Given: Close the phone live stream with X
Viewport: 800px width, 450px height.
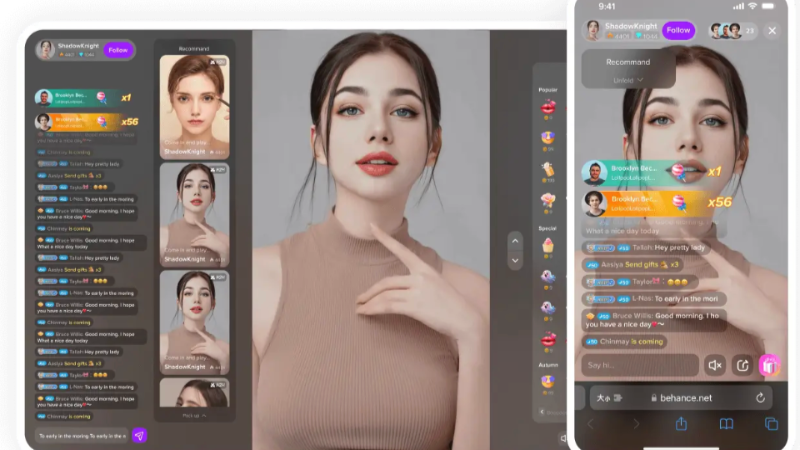Looking at the screenshot, I should pyautogui.click(x=772, y=31).
